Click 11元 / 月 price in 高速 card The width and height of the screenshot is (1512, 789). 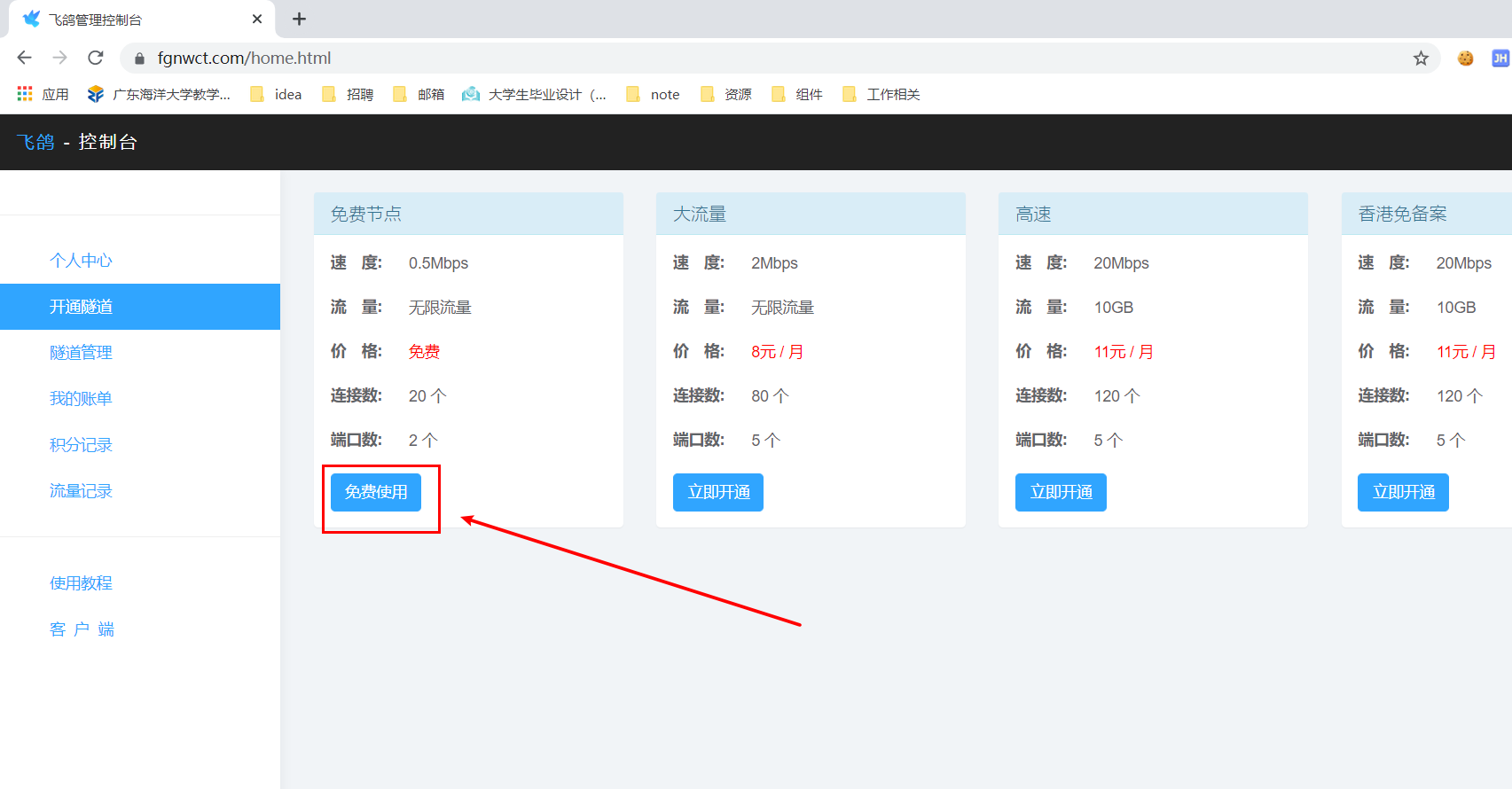click(x=1124, y=352)
